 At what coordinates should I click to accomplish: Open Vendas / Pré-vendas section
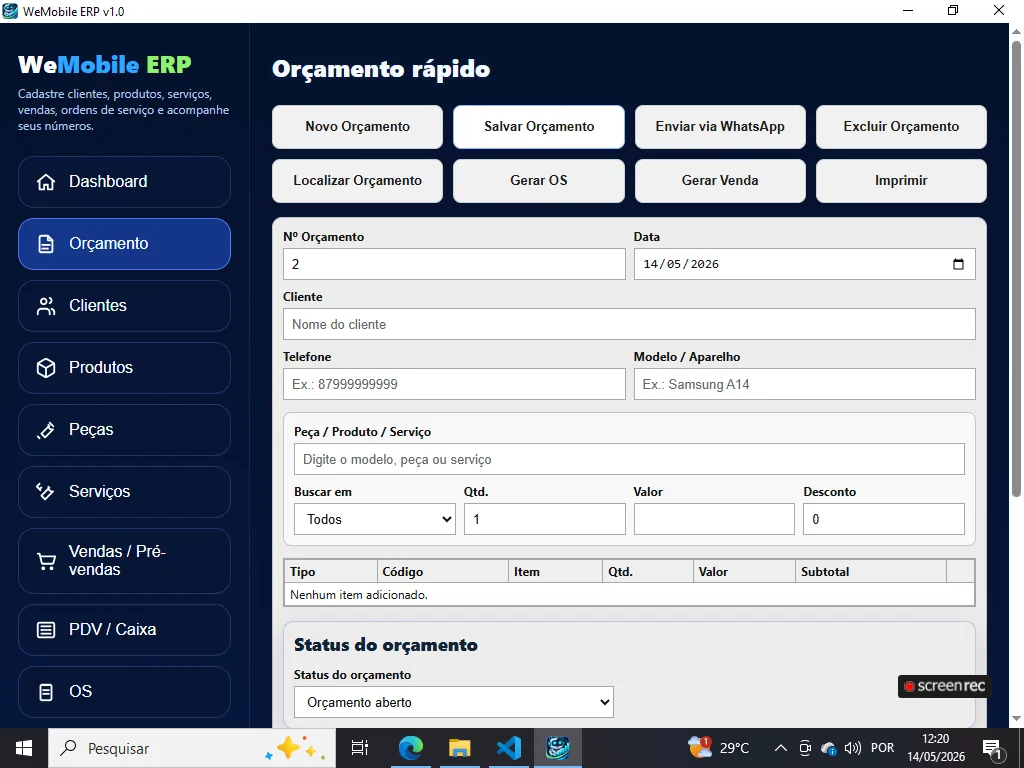[124, 561]
